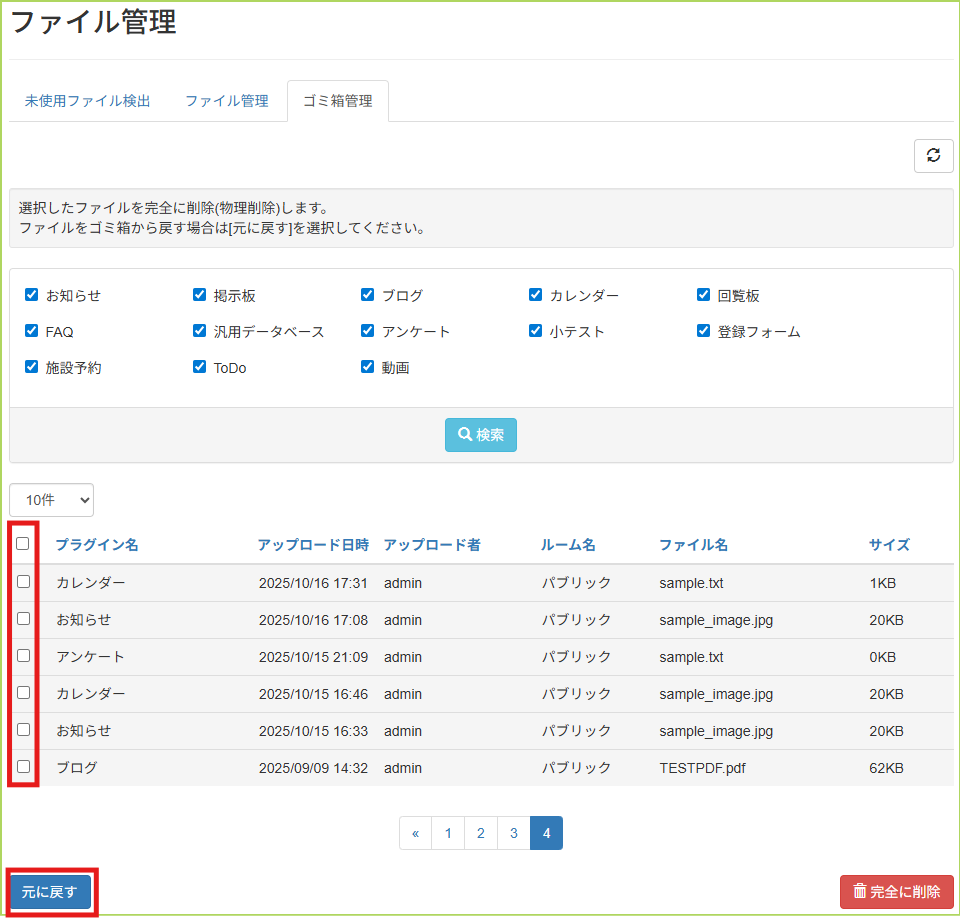
Task: Switch to the 未使用ファイル検出 tab
Action: click(x=88, y=101)
